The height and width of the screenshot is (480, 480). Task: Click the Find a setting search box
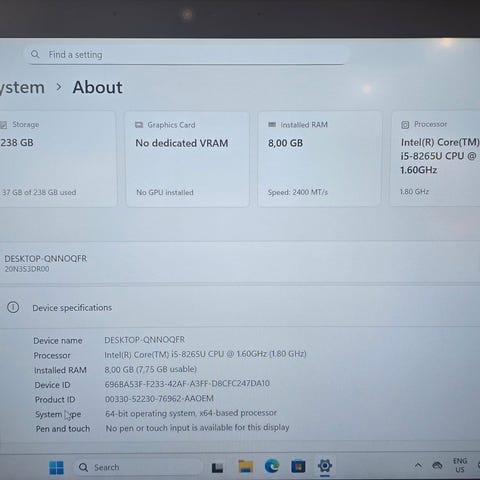point(187,54)
